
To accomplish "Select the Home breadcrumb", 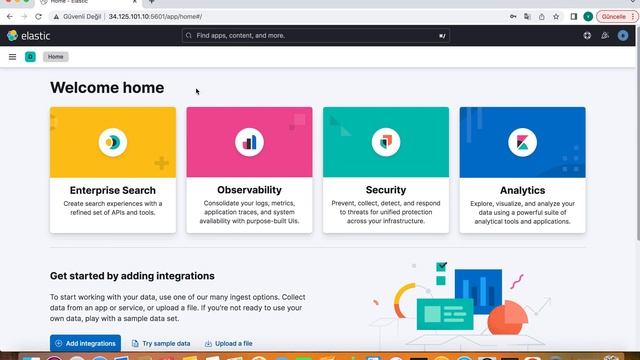I will 56,57.
